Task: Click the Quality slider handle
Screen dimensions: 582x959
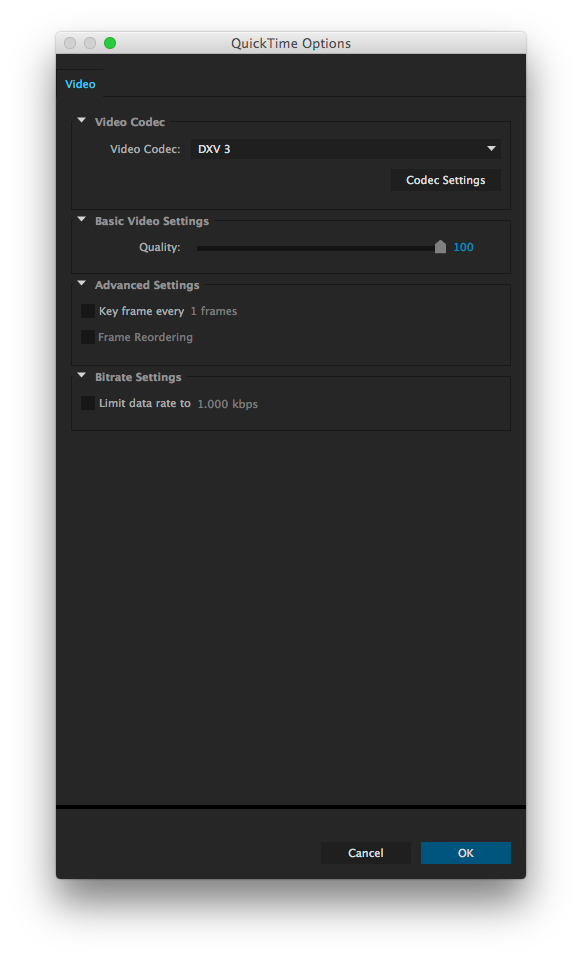Action: pos(440,246)
